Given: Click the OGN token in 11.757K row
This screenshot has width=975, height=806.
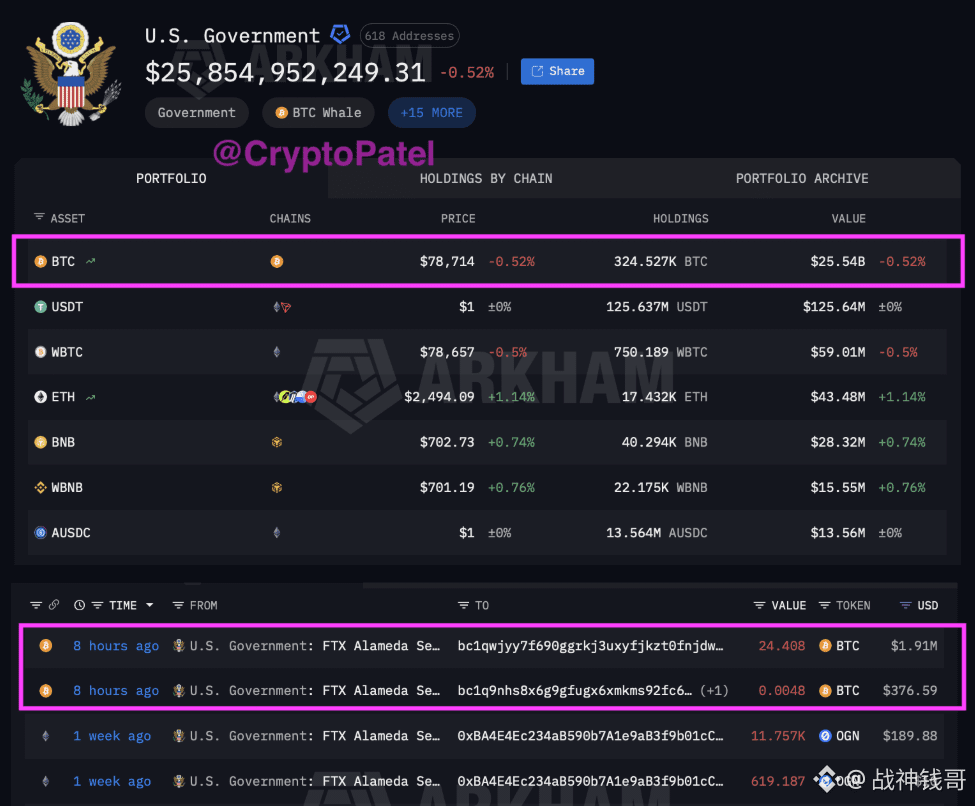Looking at the screenshot, I should click(x=839, y=736).
